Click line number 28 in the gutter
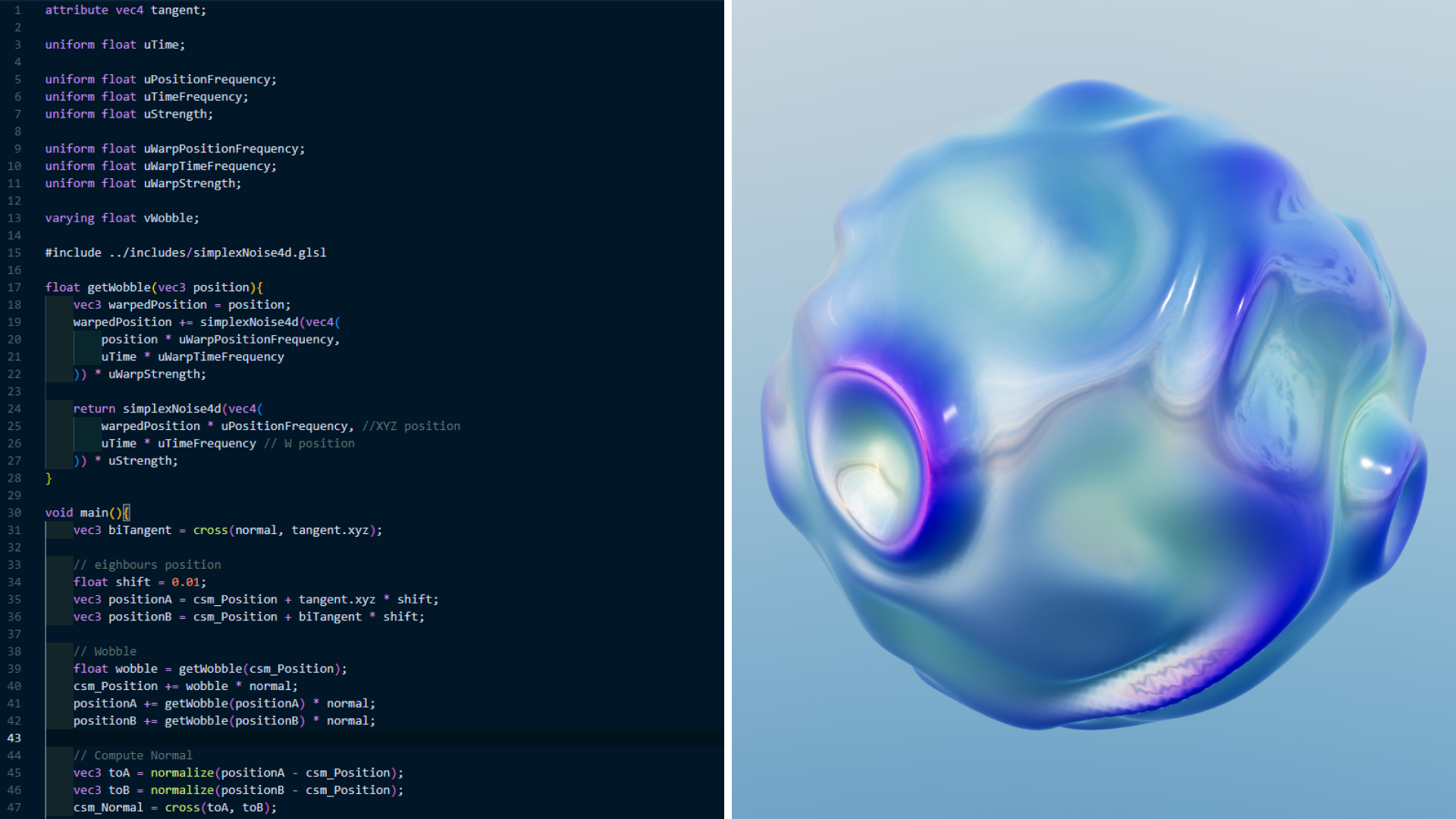This screenshot has height=819, width=1456. click(x=14, y=479)
